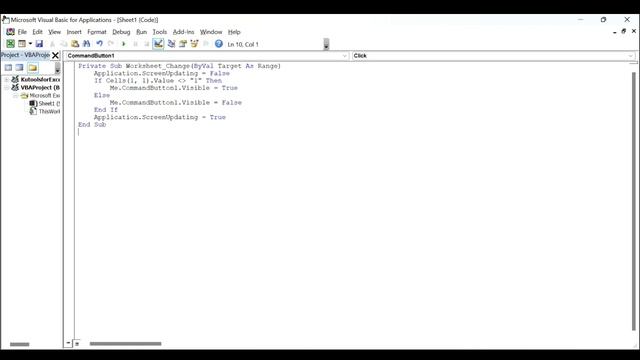Open the Insert menu

pos(74,32)
